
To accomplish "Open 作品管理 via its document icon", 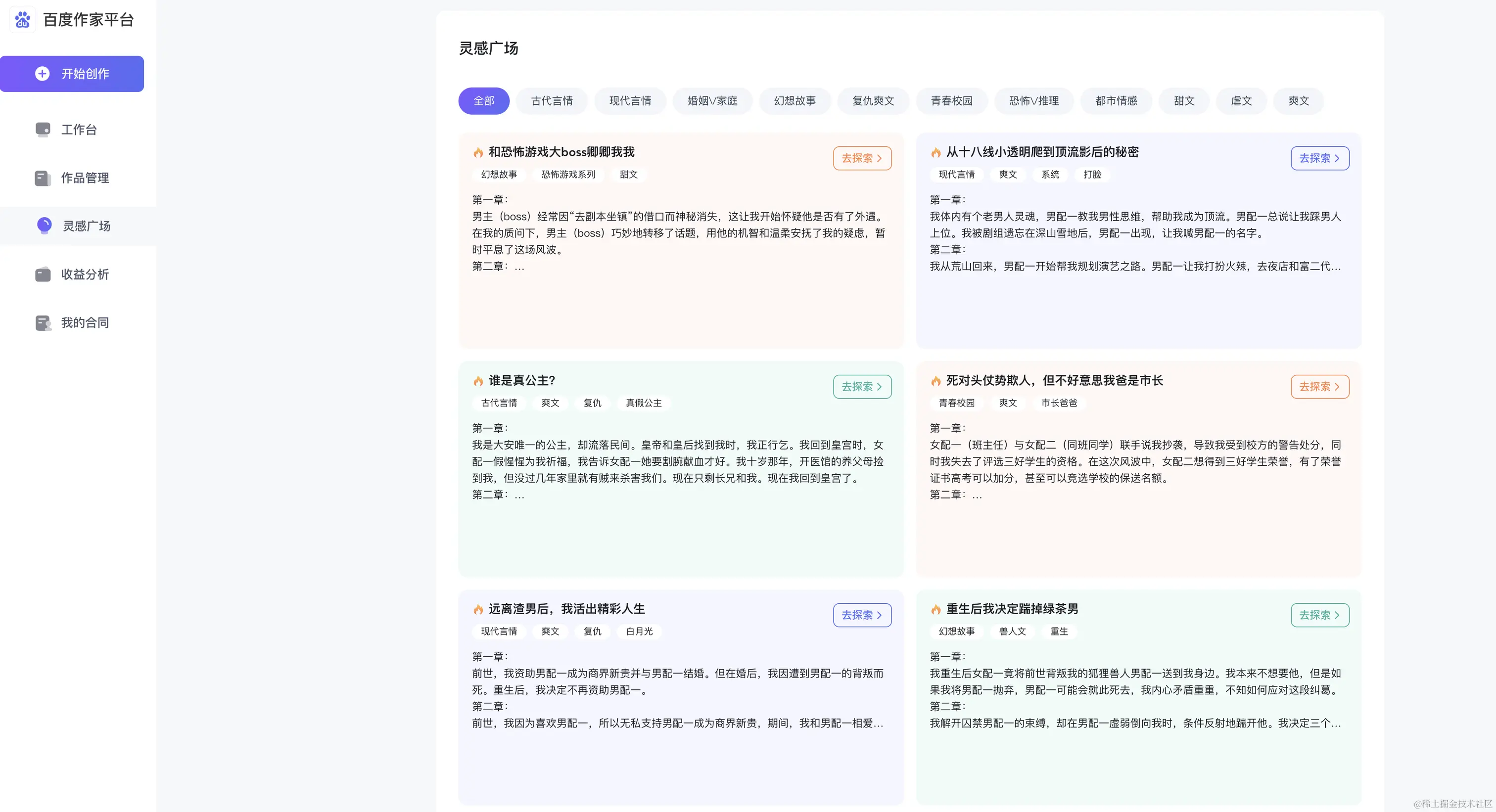I will pyautogui.click(x=43, y=178).
